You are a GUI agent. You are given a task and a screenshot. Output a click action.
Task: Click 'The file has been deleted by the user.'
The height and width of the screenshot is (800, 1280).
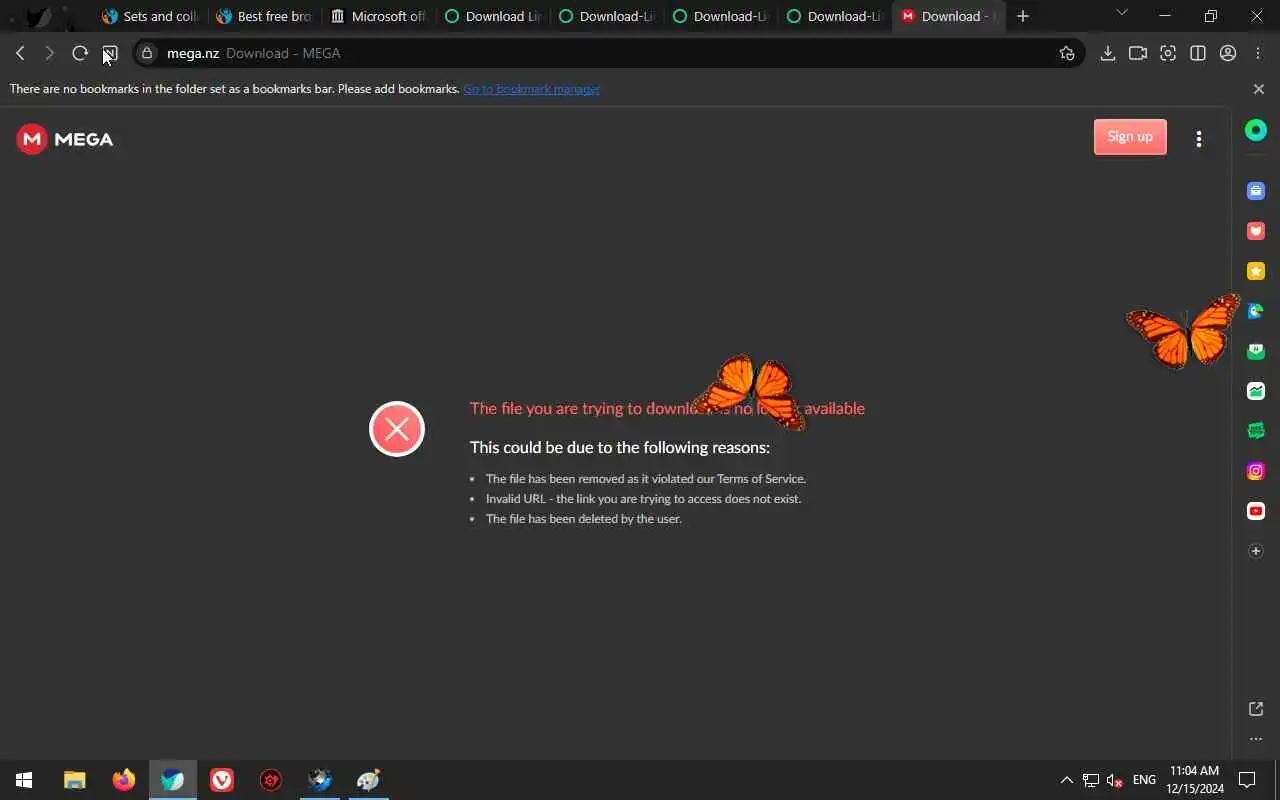584,519
